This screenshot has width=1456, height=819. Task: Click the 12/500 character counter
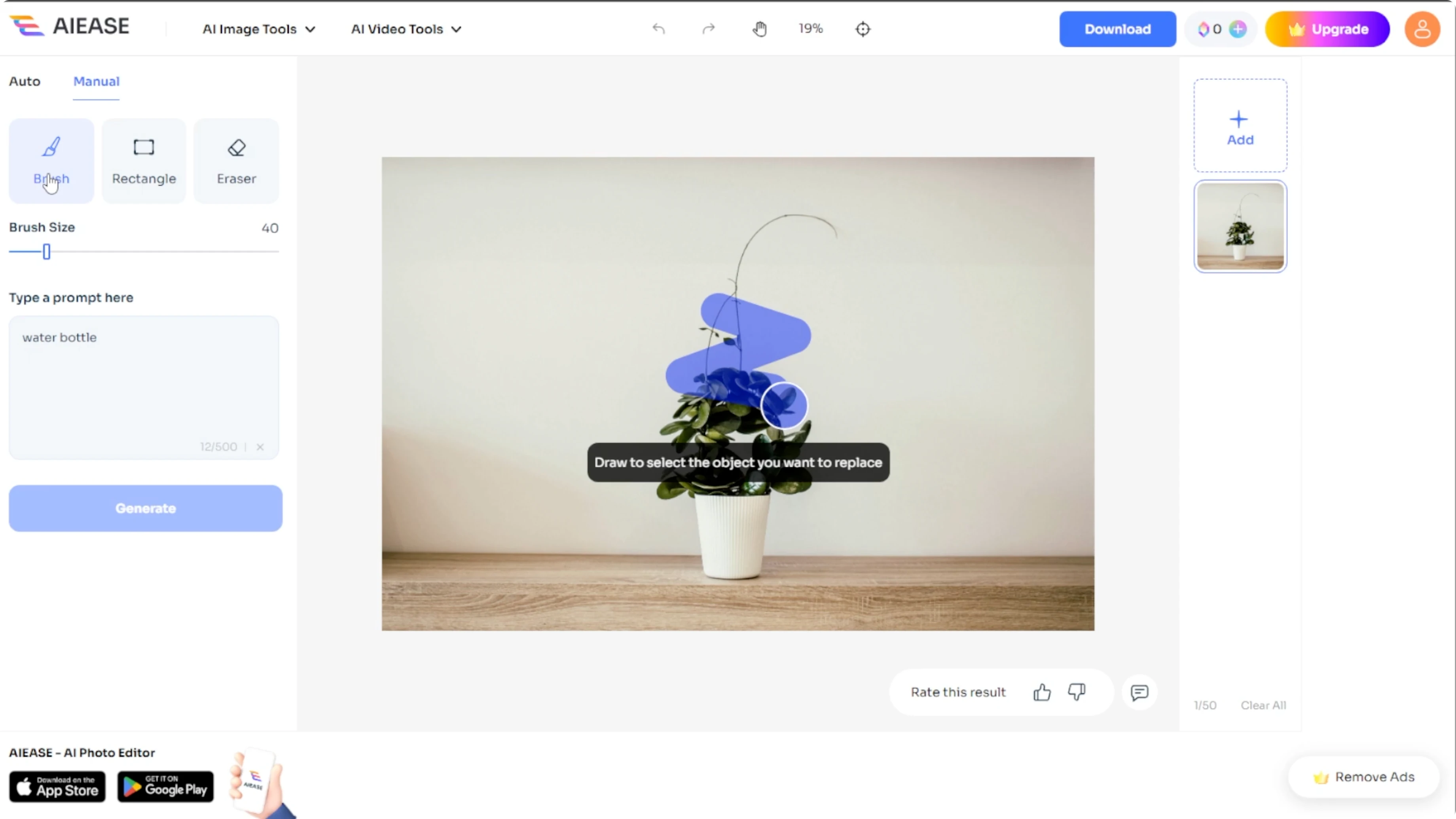coord(218,447)
